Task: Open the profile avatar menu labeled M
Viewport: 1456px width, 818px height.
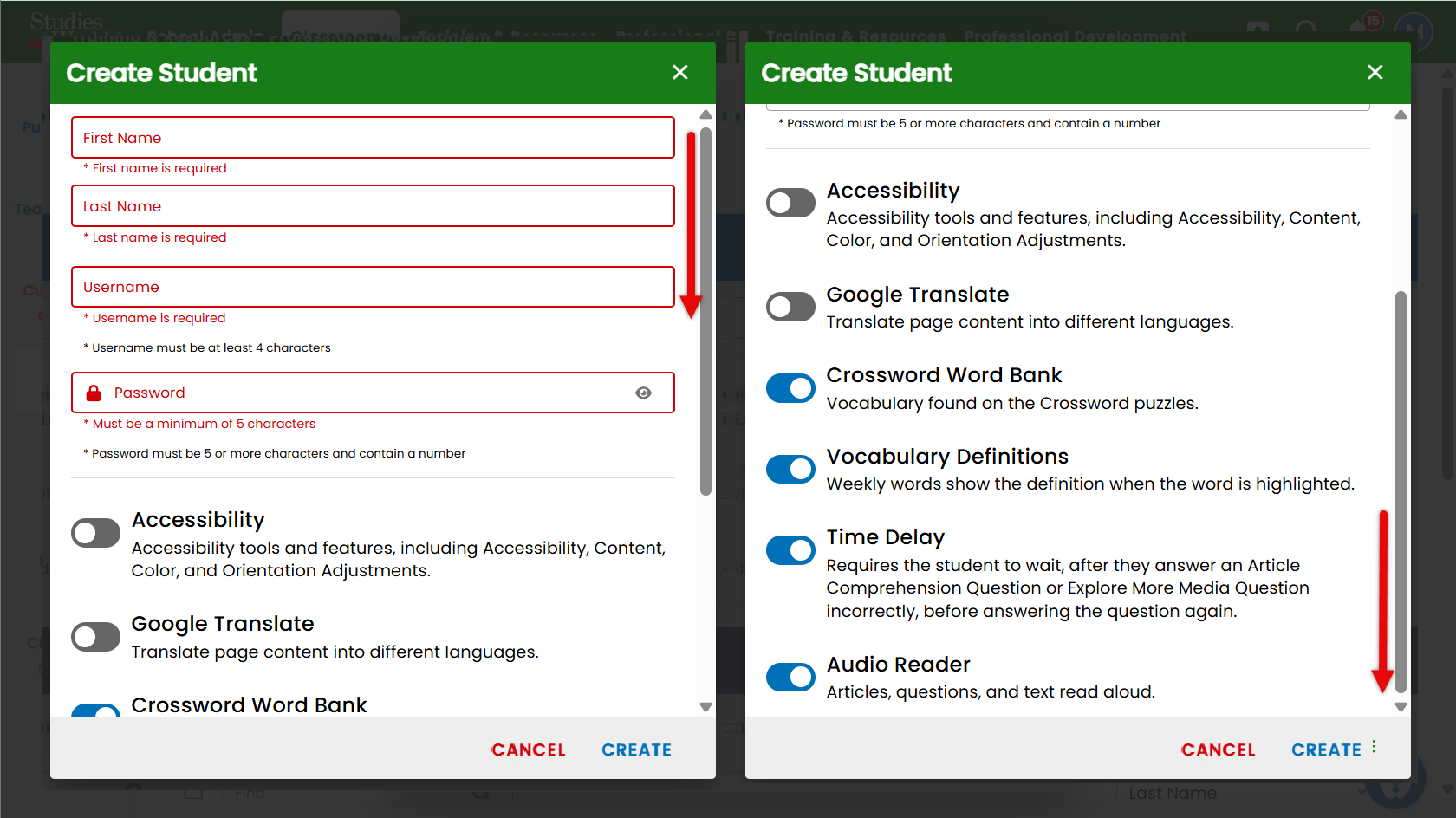Action: pos(1414,29)
